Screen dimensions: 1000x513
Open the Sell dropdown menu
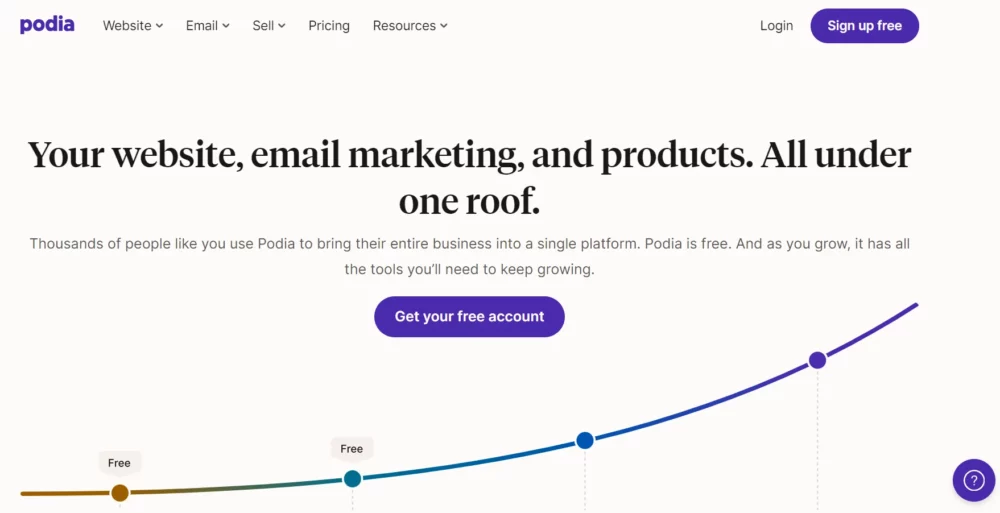tap(269, 26)
